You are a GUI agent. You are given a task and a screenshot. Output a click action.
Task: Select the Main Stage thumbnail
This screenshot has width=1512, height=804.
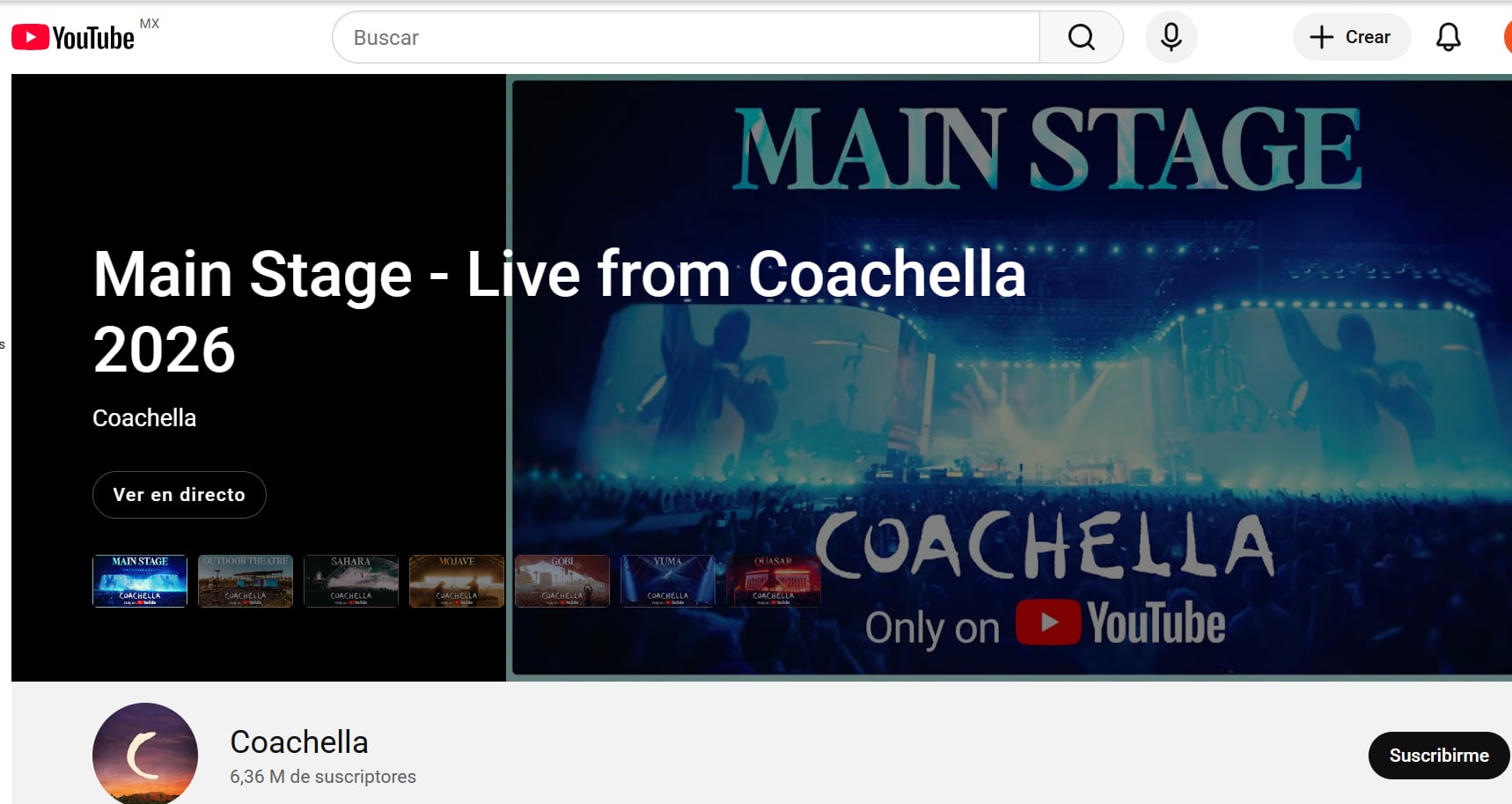click(x=140, y=581)
